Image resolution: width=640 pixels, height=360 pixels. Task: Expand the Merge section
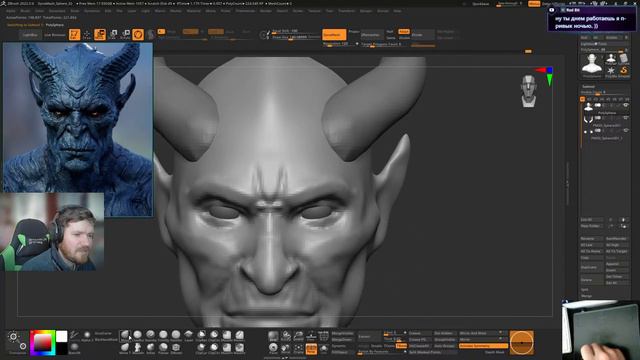[x=586, y=296]
